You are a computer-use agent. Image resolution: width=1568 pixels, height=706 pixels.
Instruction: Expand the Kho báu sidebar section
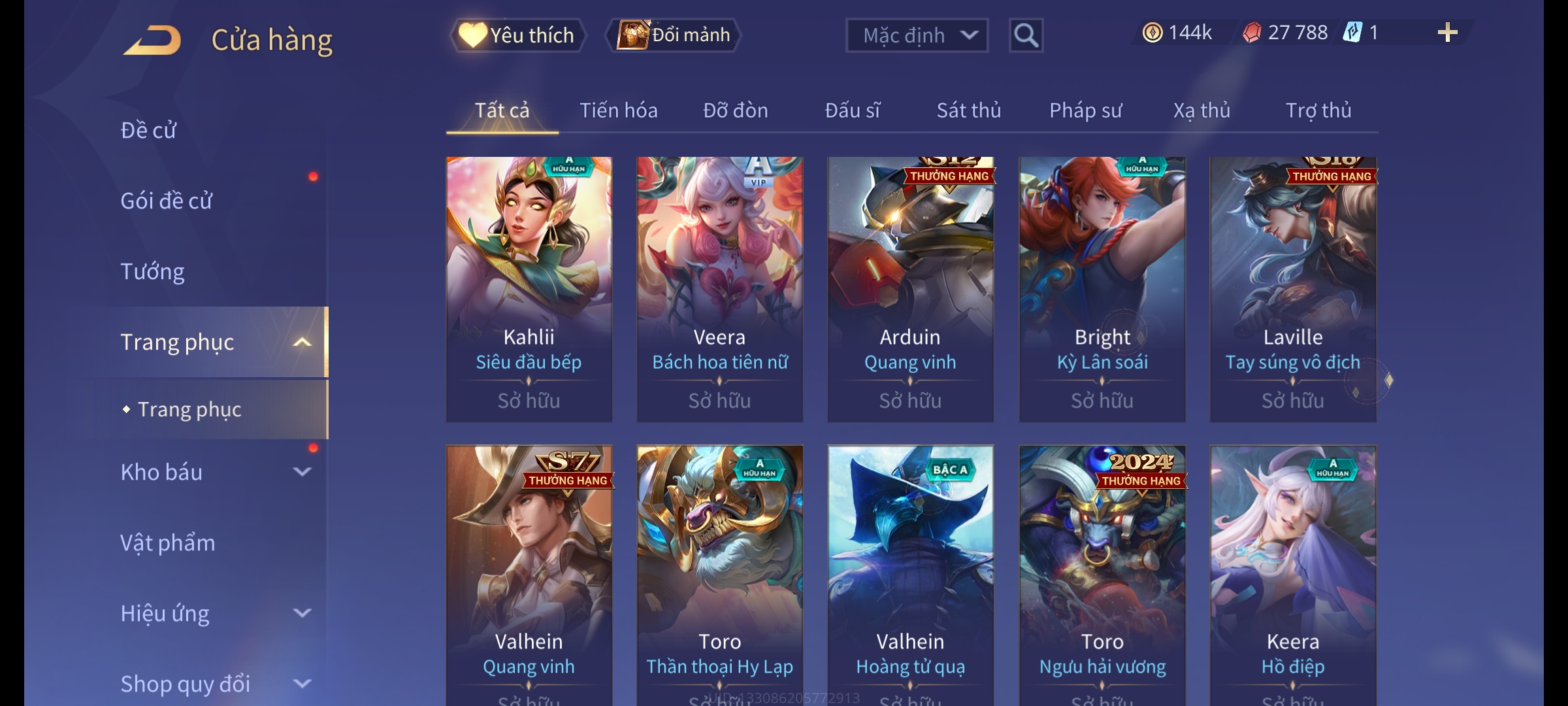point(302,472)
